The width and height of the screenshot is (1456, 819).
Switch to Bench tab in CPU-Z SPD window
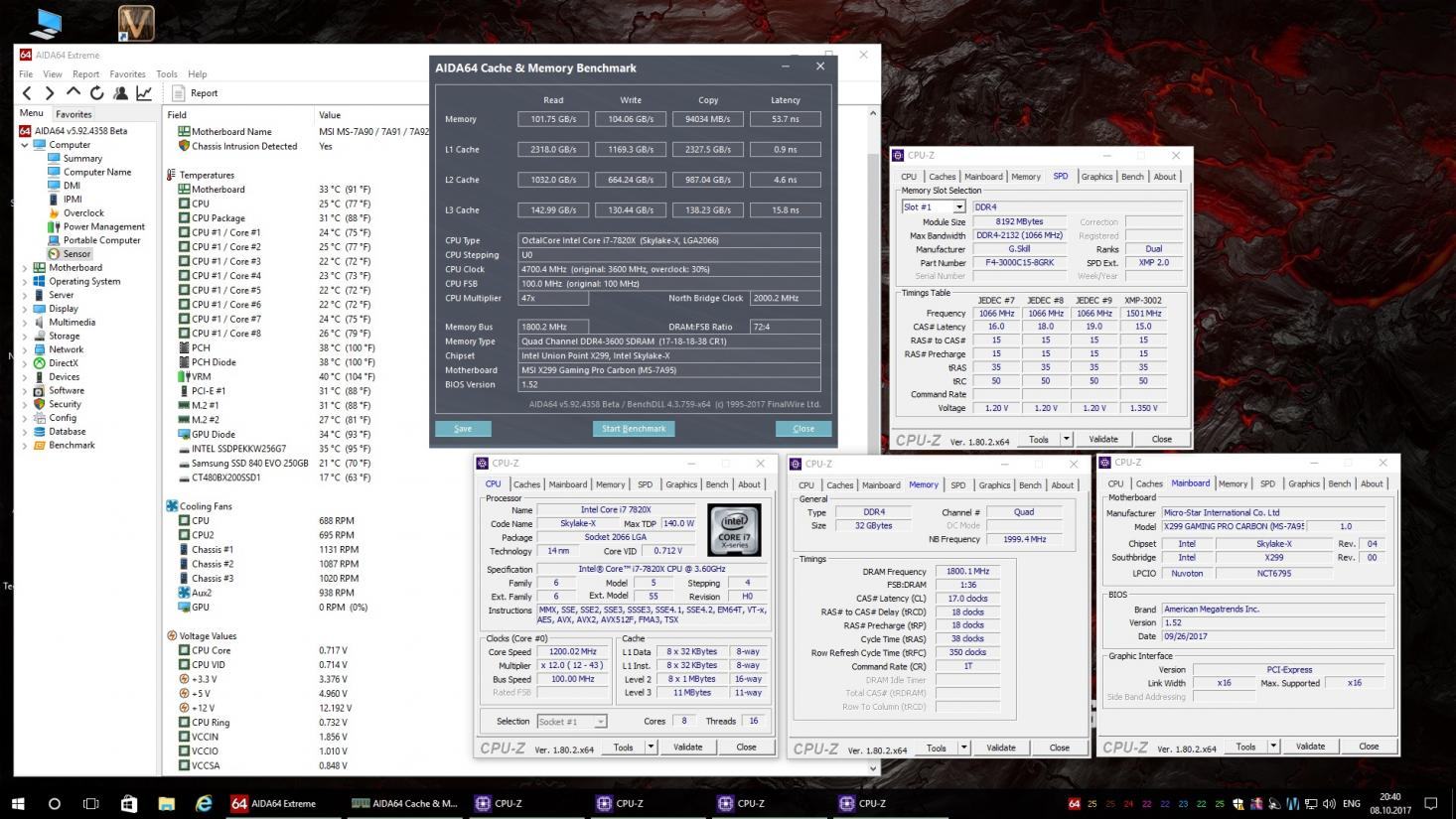[x=1132, y=177]
